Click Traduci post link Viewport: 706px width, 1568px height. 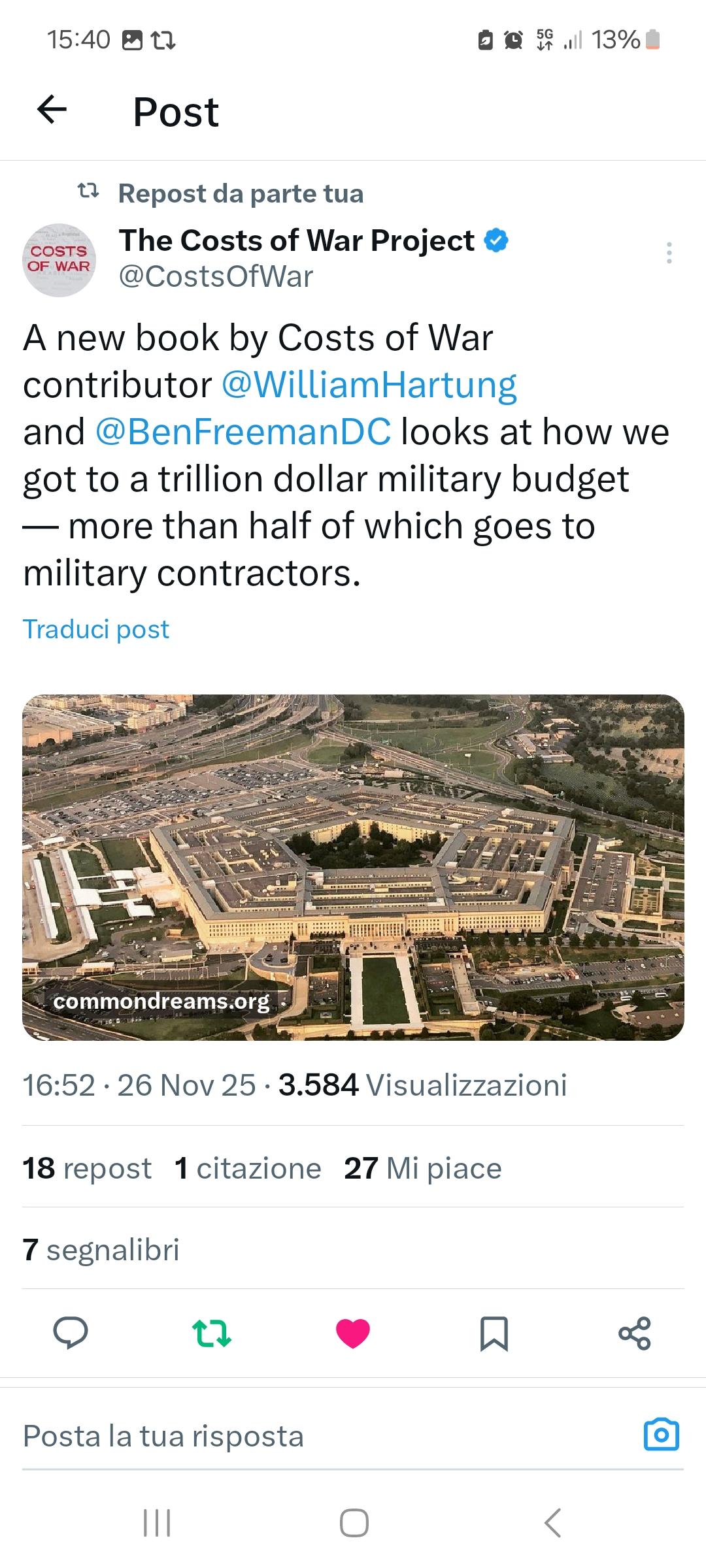(x=96, y=629)
